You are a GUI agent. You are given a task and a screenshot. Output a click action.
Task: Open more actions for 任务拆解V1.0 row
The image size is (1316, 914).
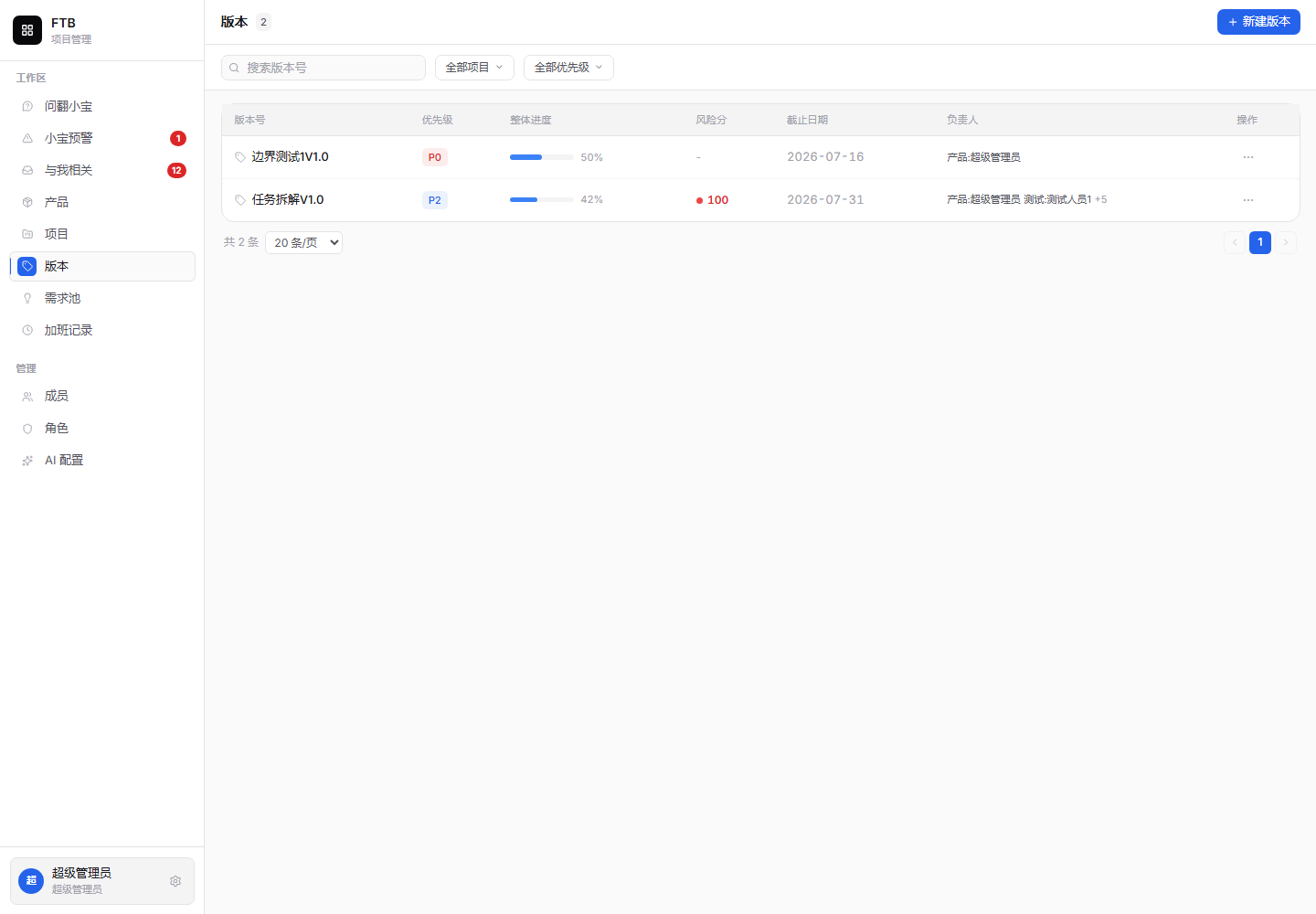click(x=1248, y=200)
